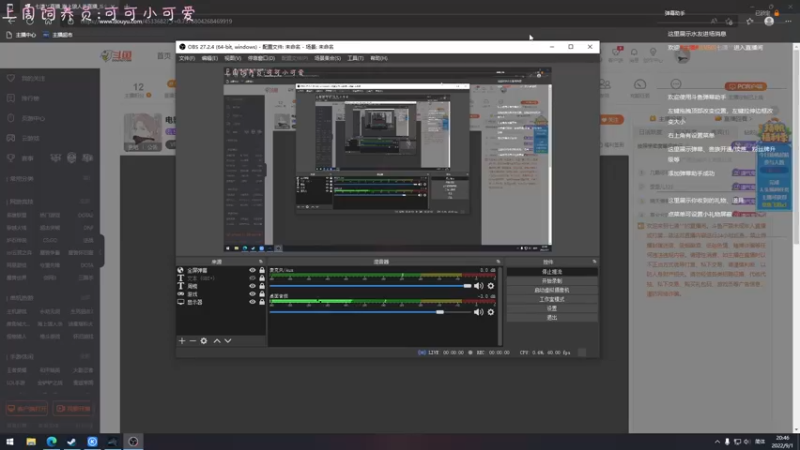Click the 麦克风/Aux volume slider handle

tap(467, 286)
